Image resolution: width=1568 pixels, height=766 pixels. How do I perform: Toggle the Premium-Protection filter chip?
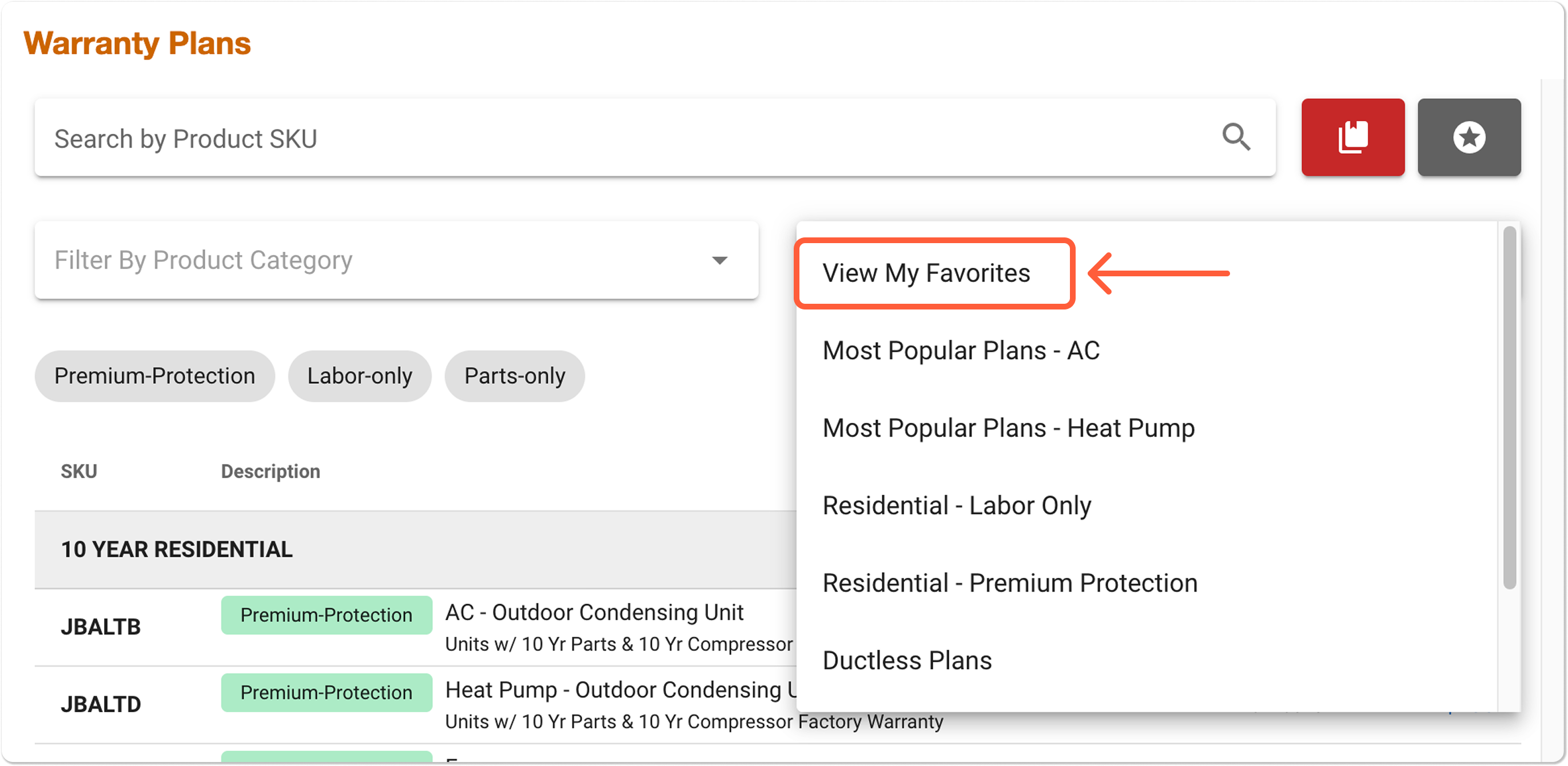(154, 376)
